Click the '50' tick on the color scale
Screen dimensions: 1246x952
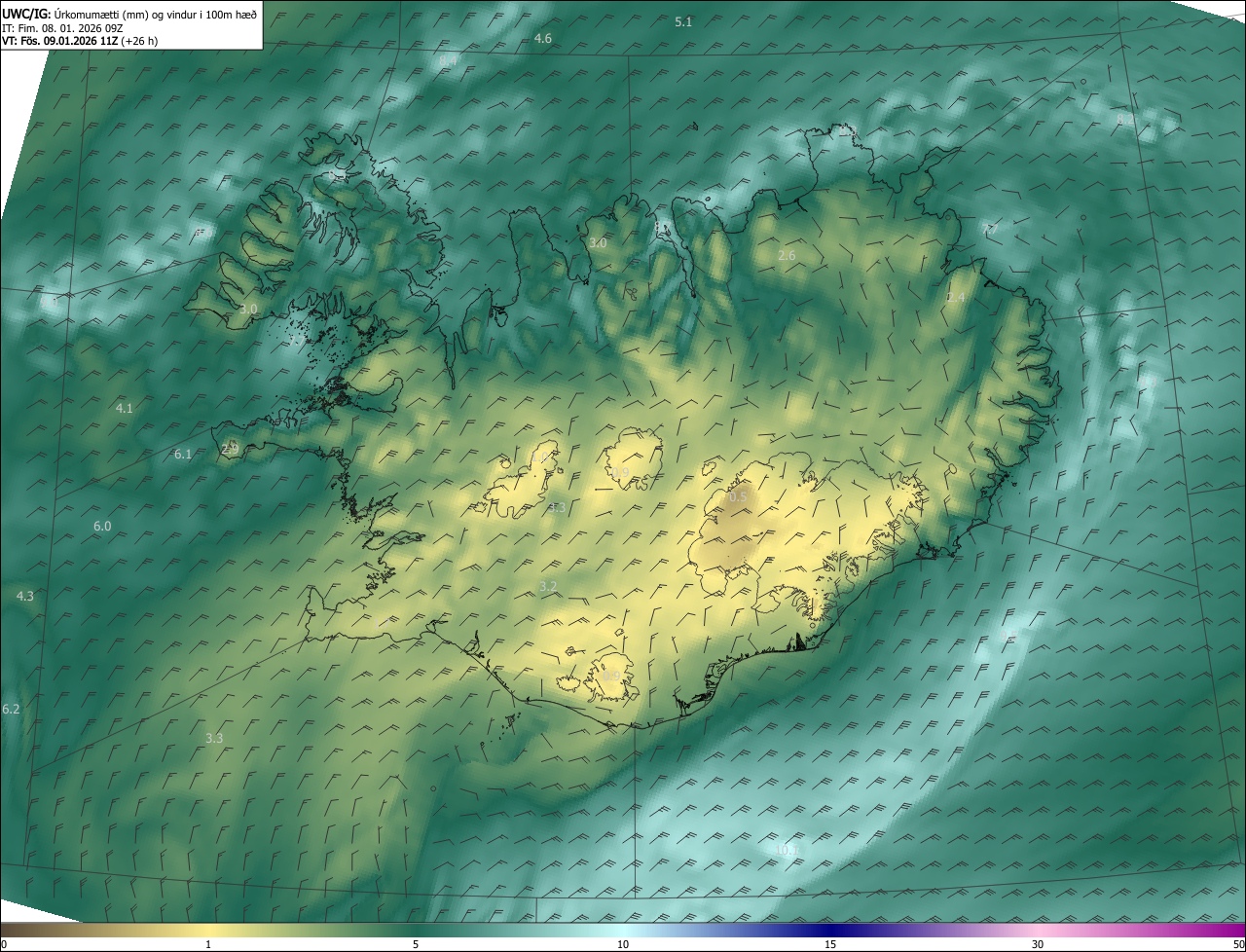click(1238, 944)
